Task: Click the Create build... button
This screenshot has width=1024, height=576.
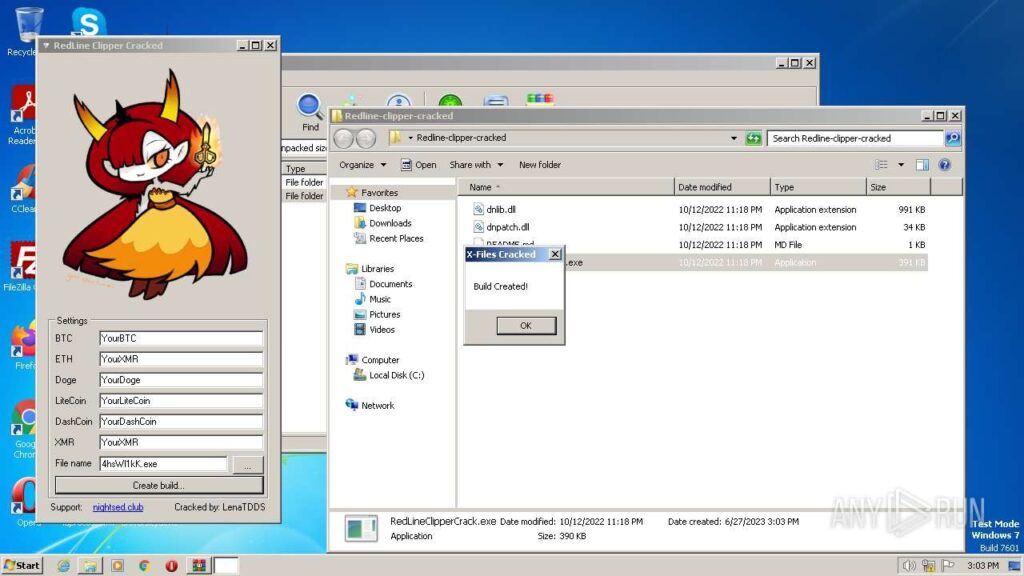Action: point(159,485)
